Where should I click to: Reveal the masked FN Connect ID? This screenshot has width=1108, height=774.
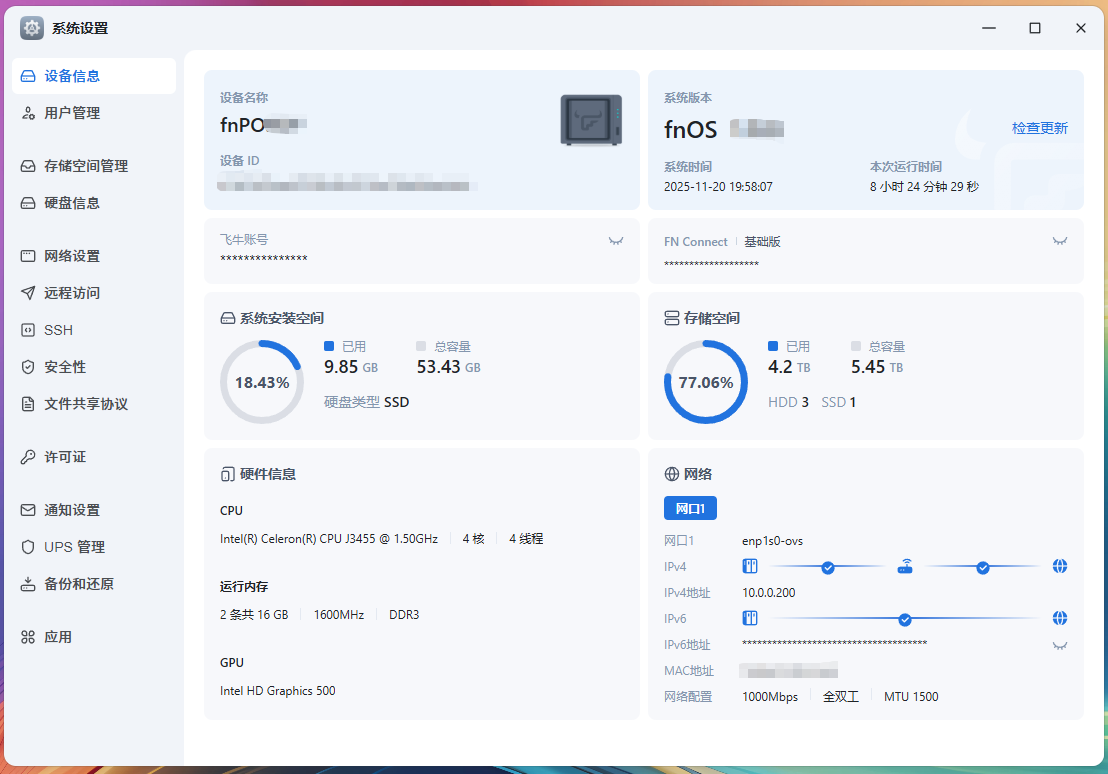(x=1060, y=241)
